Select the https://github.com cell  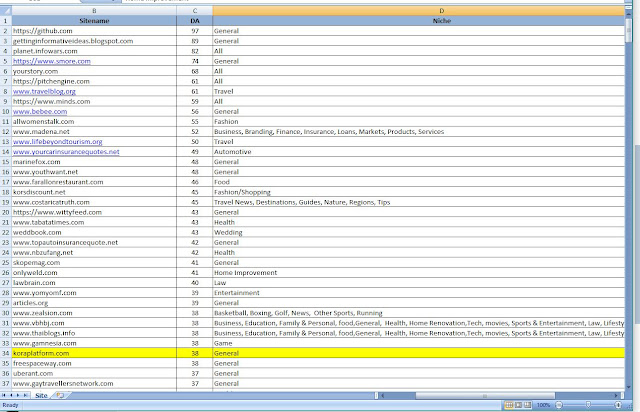pyautogui.click(x=94, y=31)
